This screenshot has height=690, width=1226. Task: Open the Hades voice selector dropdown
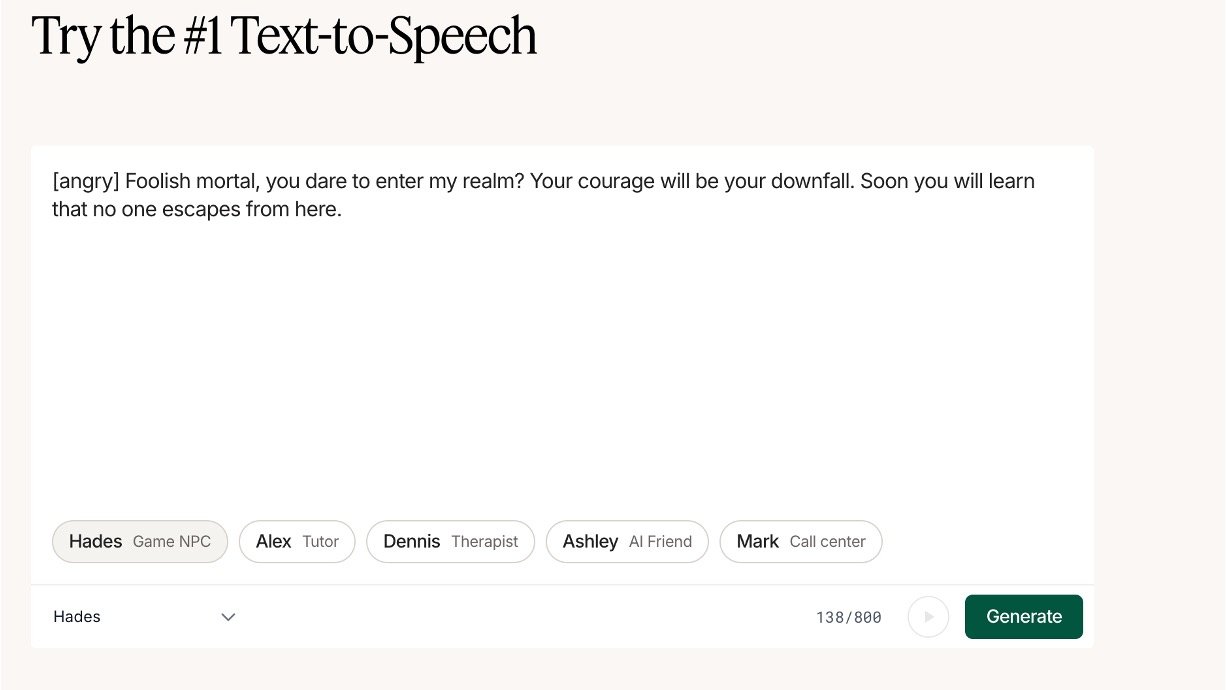[144, 617]
